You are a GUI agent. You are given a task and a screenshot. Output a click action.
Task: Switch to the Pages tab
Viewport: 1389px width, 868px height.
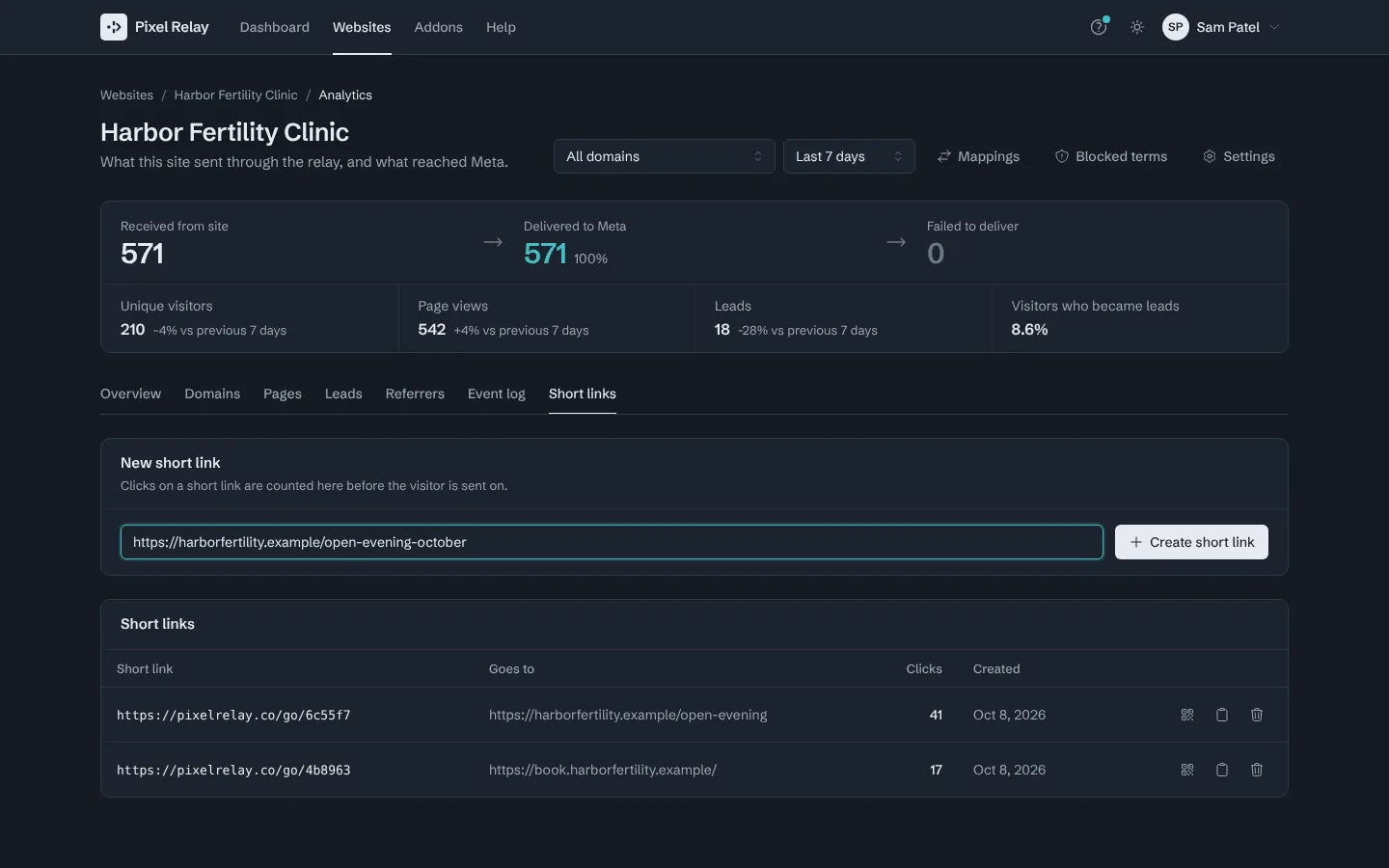coord(283,393)
